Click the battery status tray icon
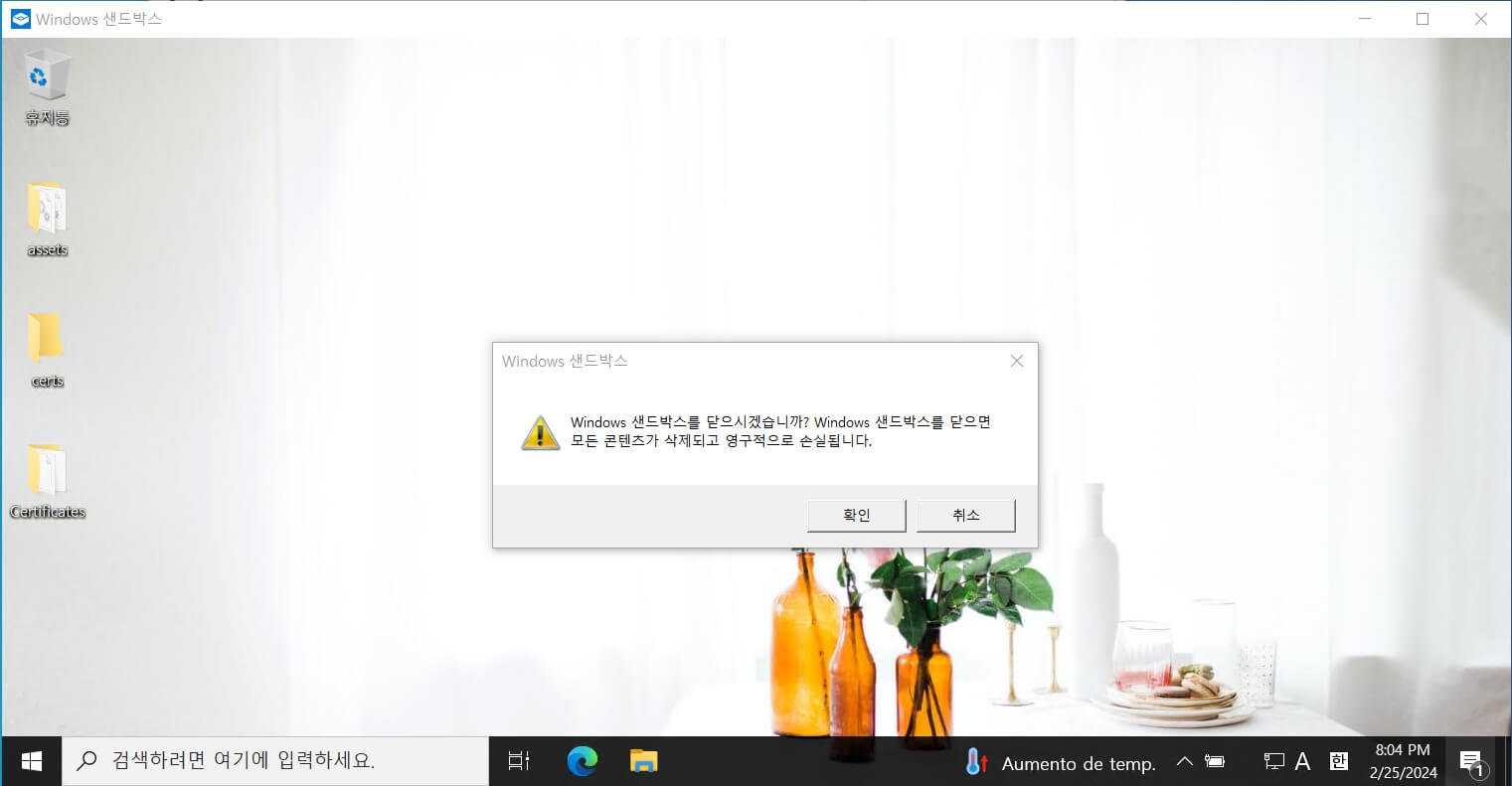 pos(1214,762)
